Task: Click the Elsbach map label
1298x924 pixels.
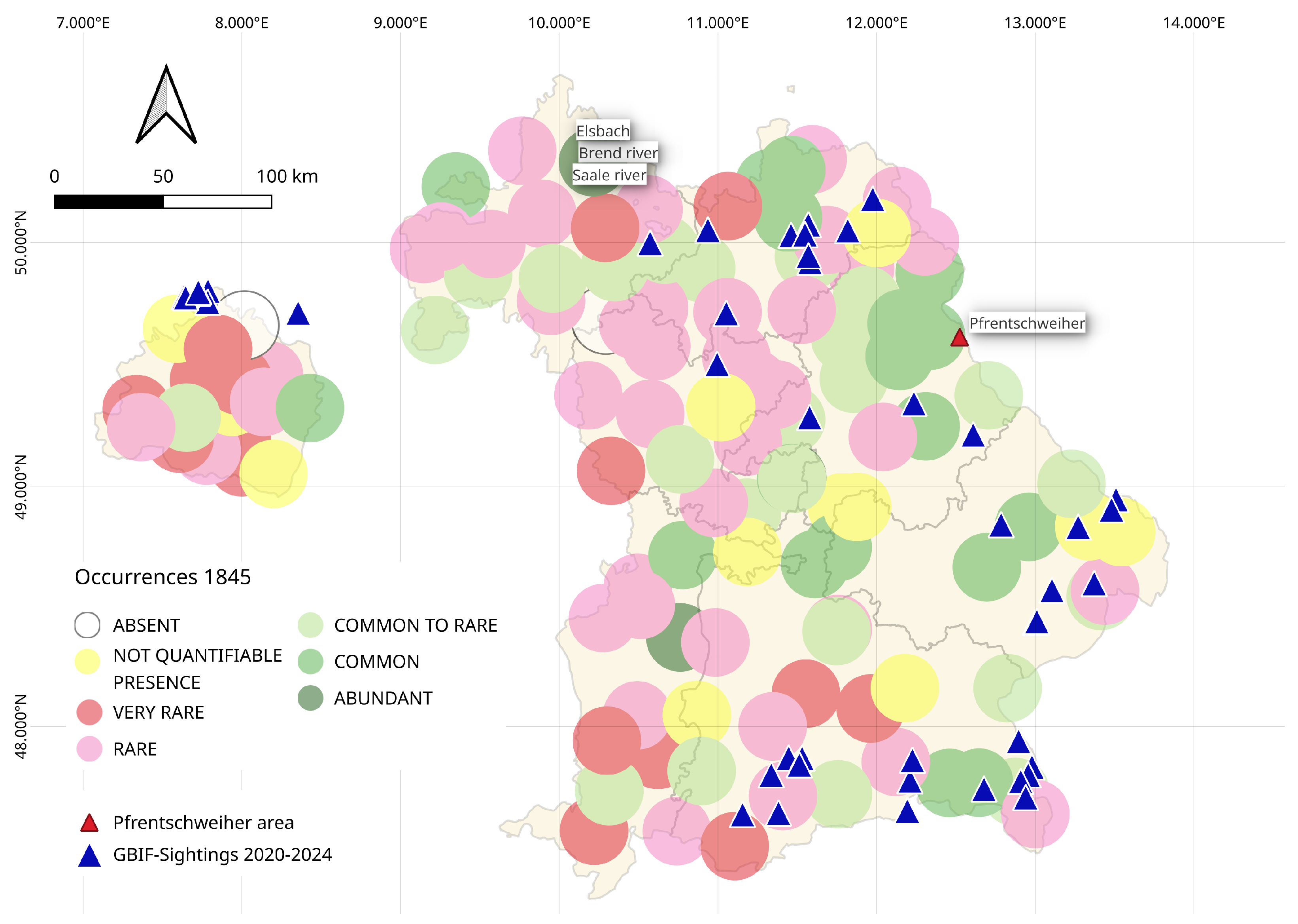Action: click(603, 131)
